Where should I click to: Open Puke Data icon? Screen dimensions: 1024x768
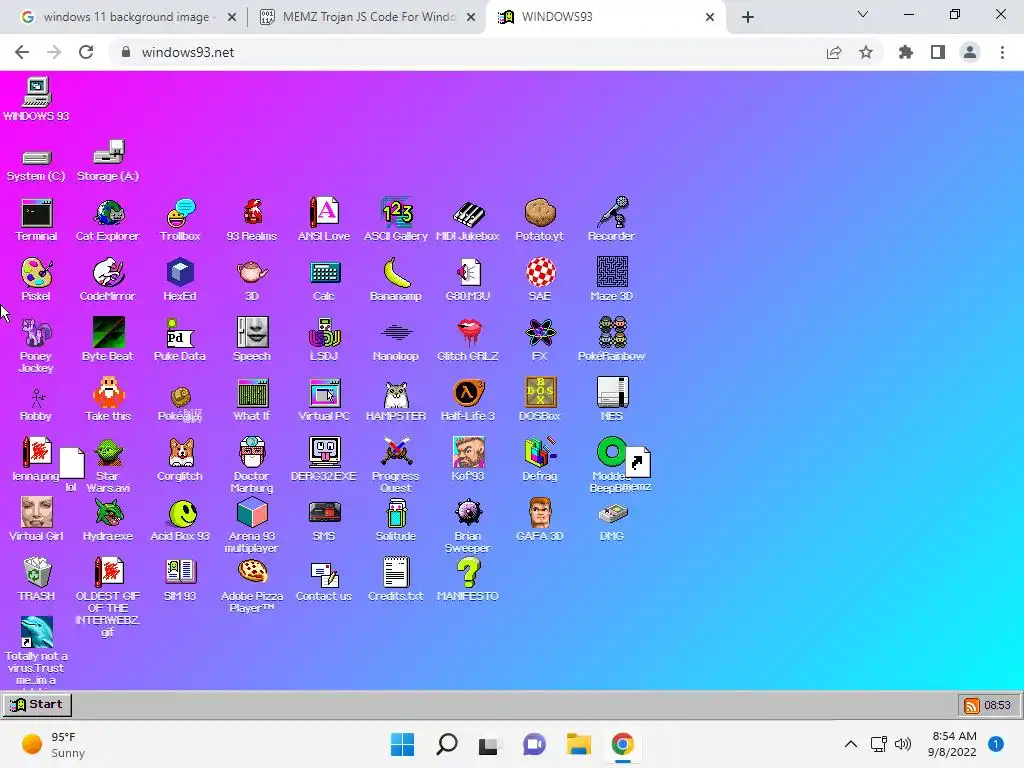(x=180, y=340)
